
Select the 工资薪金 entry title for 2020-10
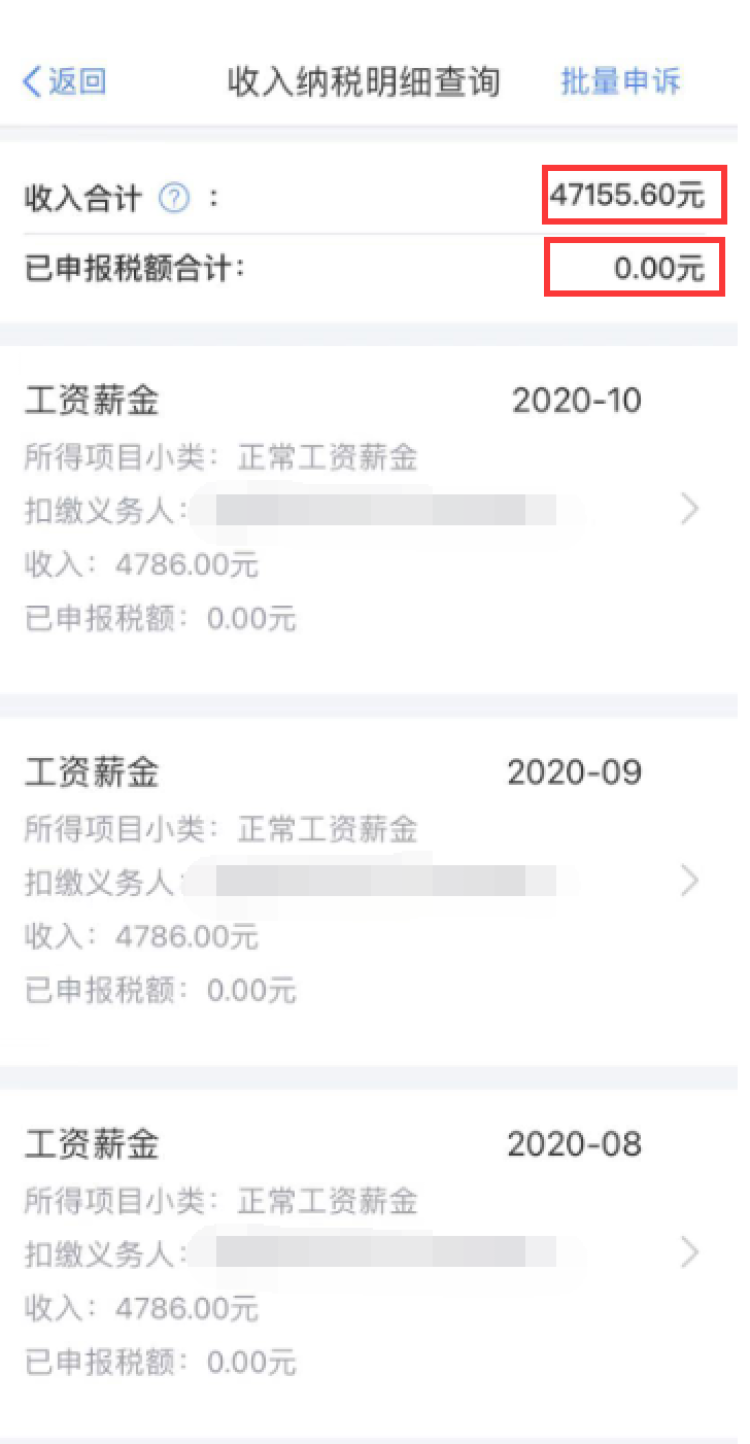click(91, 402)
